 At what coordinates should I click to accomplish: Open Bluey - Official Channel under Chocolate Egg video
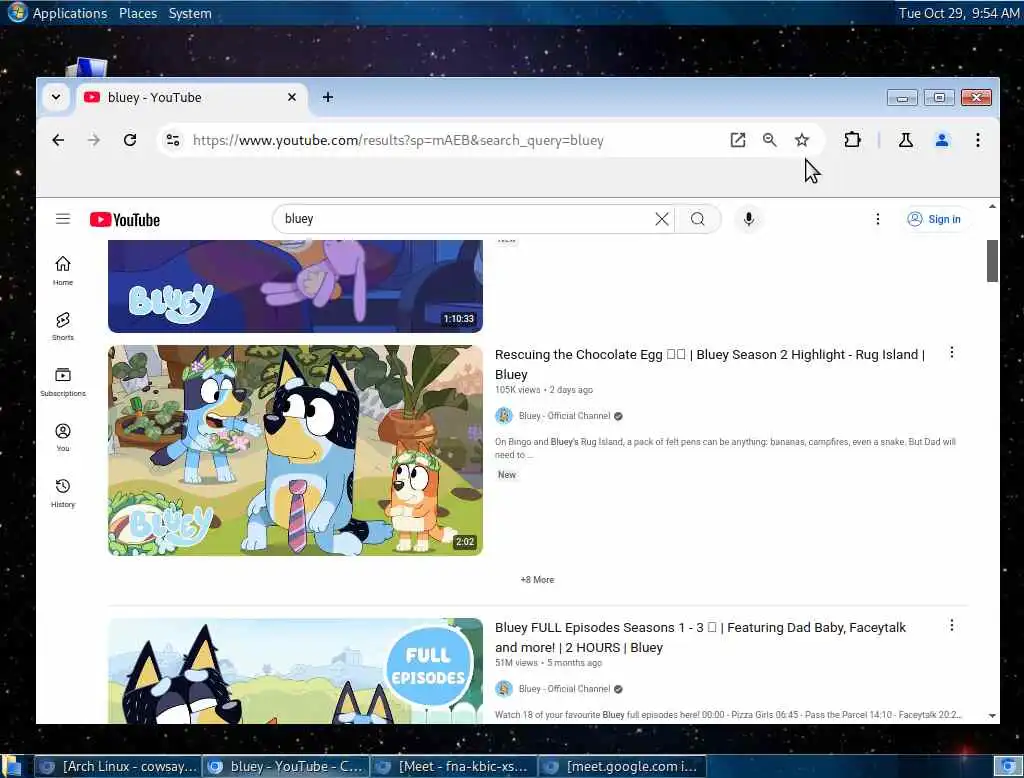click(x=564, y=416)
